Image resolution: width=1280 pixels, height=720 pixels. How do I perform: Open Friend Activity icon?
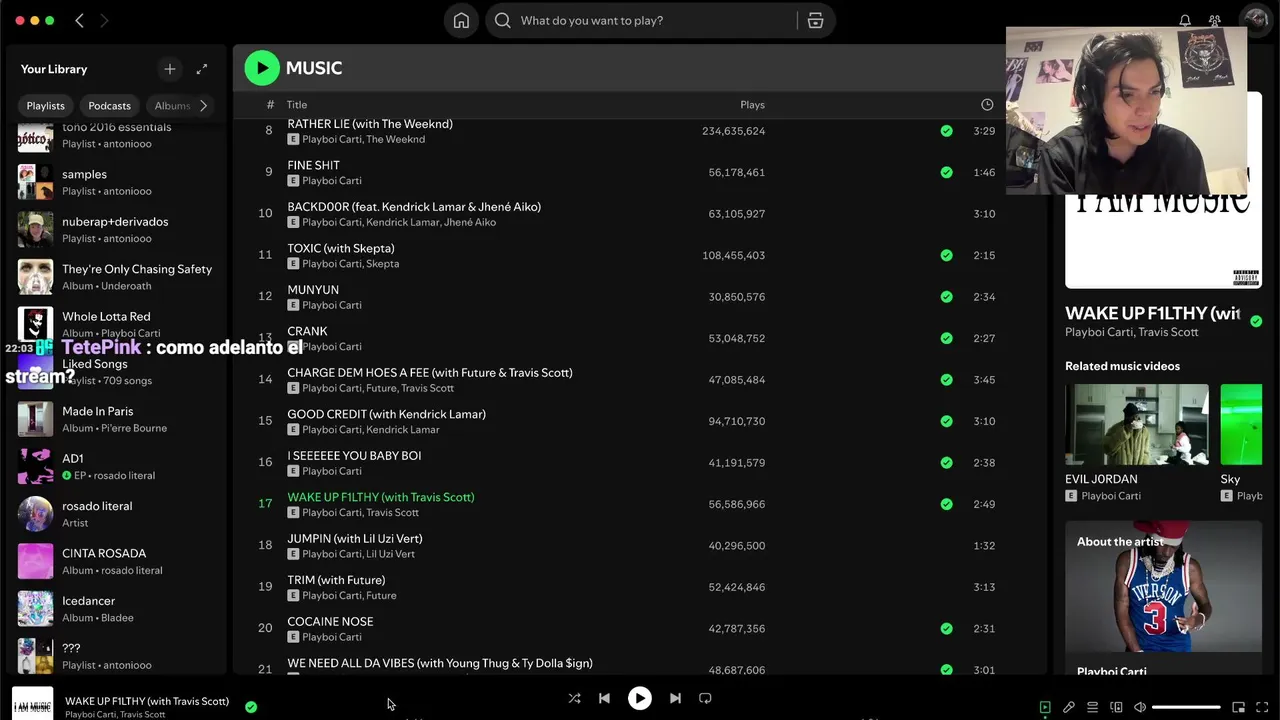[1215, 20]
